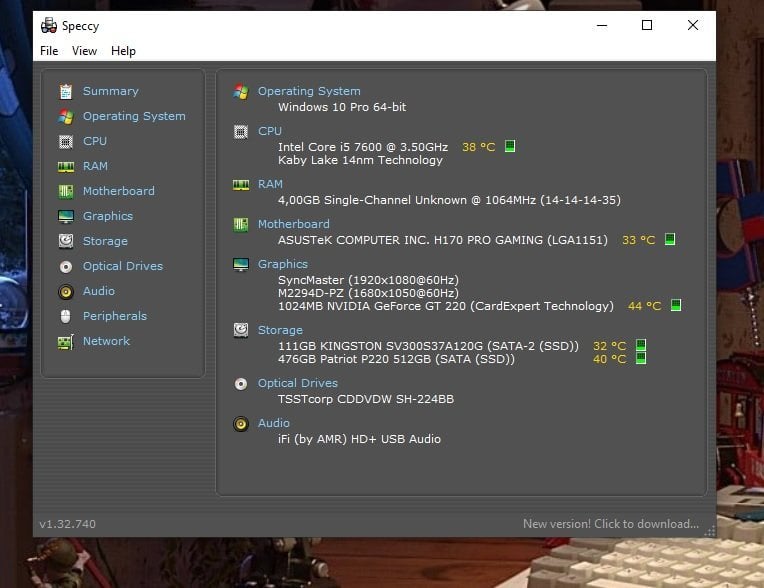Click the Peripherals mouse icon in sidebar

point(66,316)
